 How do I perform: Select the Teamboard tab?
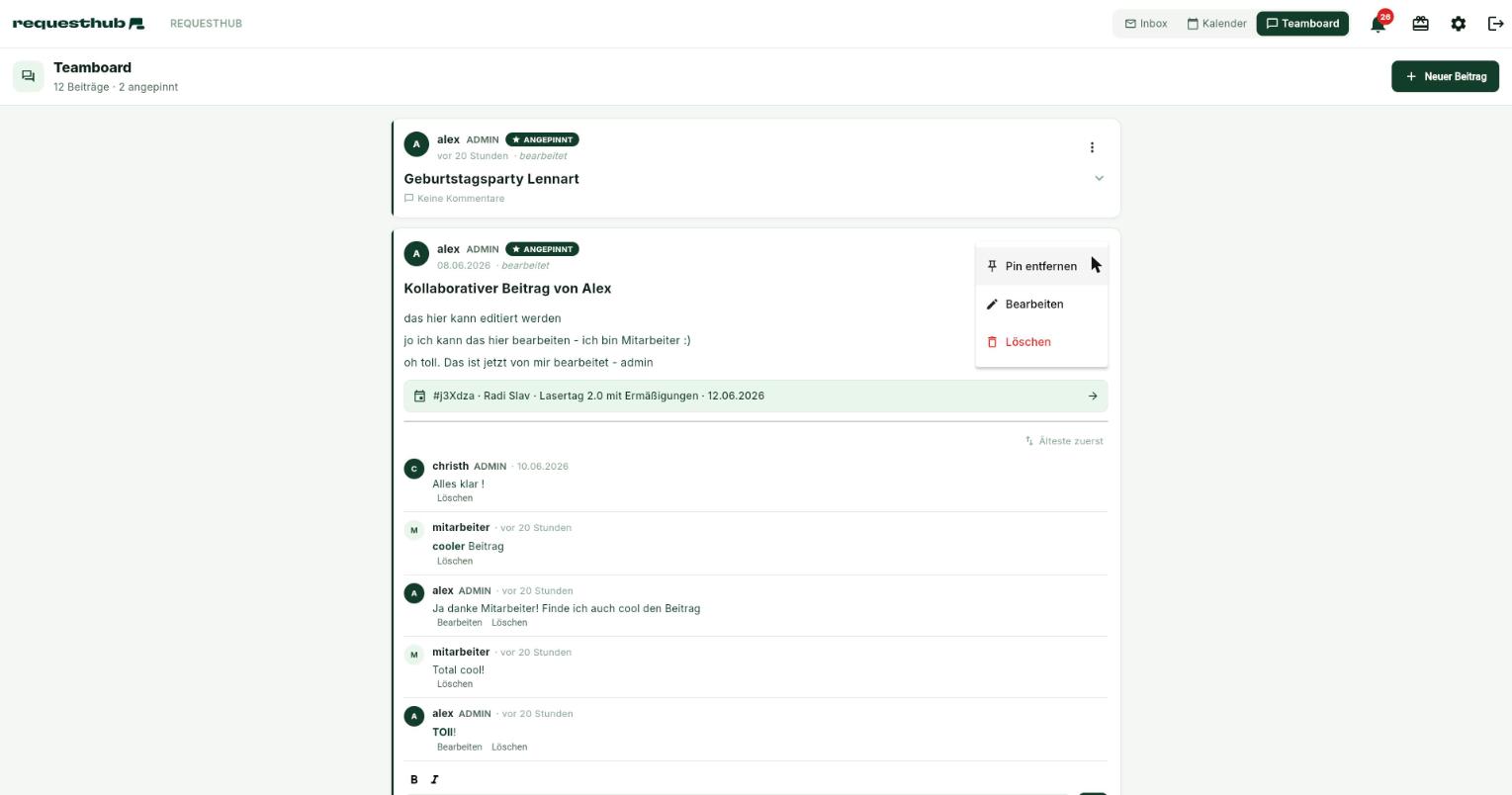coord(1302,24)
